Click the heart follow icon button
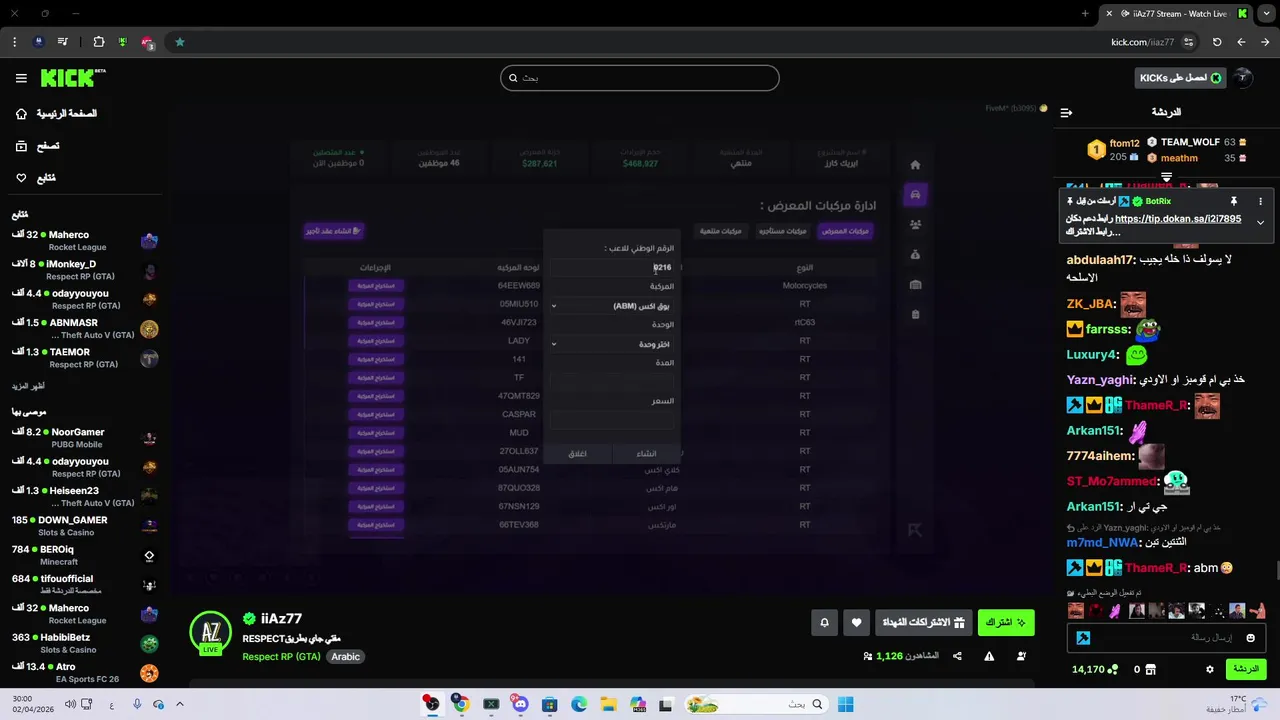Image resolution: width=1280 pixels, height=720 pixels. coord(856,622)
